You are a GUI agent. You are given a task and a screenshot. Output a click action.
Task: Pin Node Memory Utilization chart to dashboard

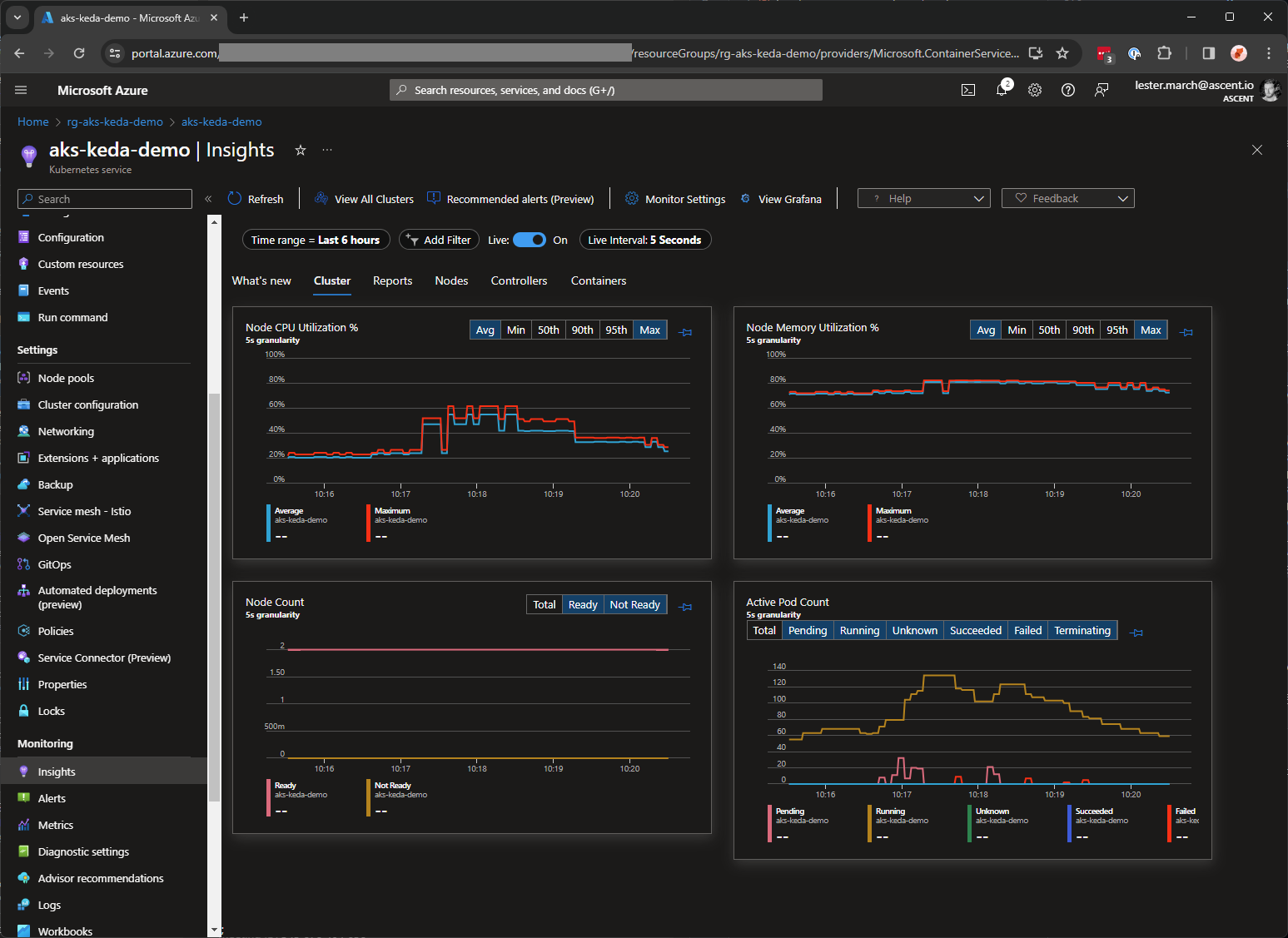[x=1186, y=332]
